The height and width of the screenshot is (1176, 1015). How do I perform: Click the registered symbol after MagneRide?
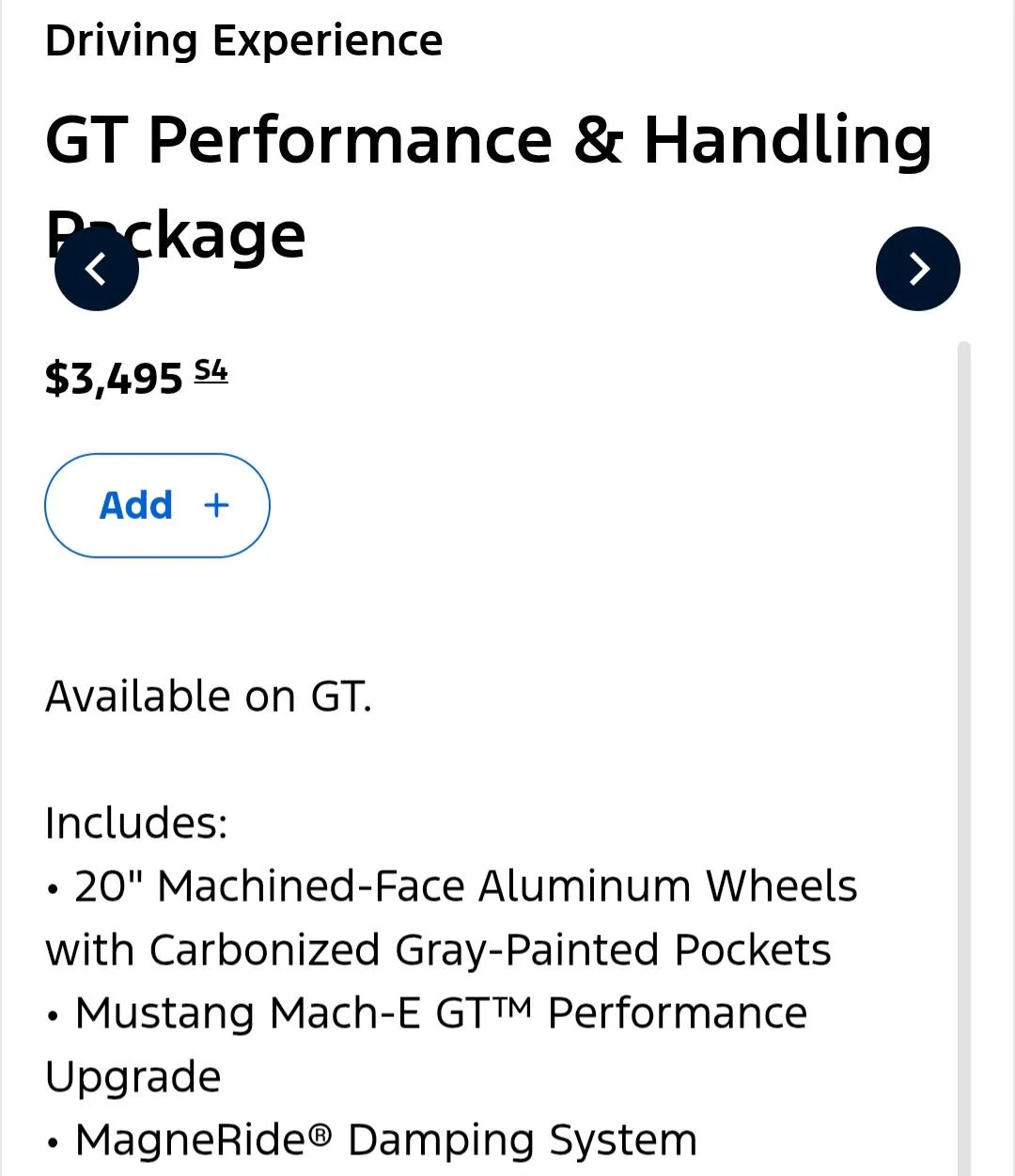pos(320,1136)
